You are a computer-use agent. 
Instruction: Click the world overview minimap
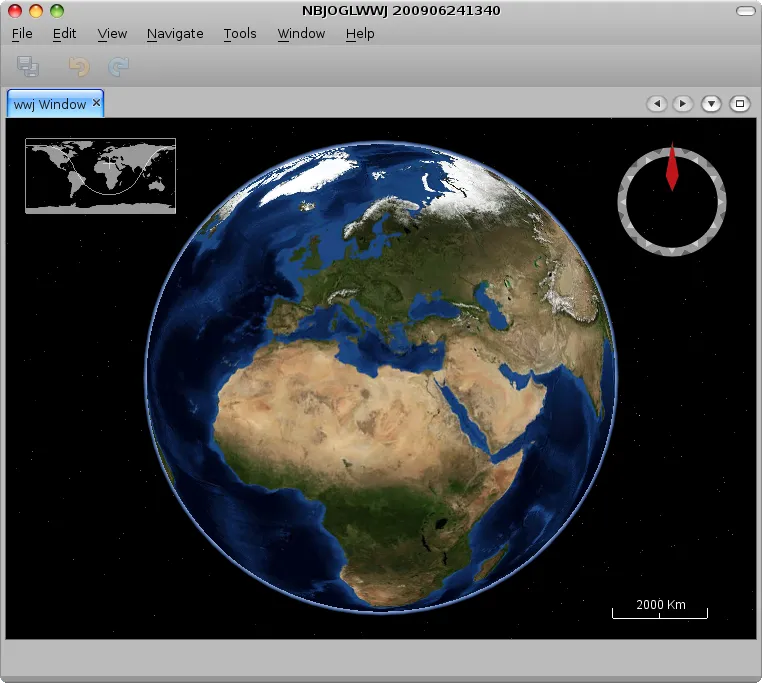coord(101,176)
